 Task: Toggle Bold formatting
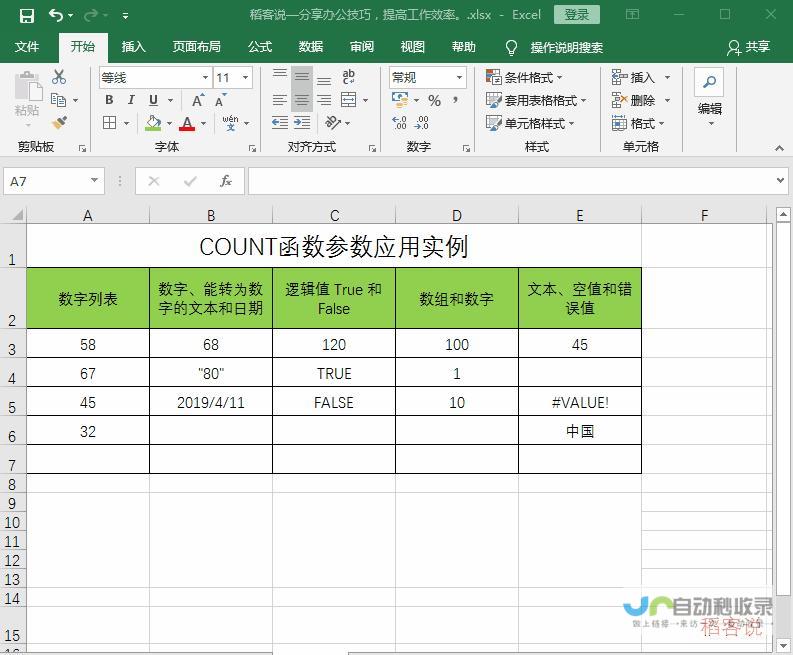(x=109, y=100)
